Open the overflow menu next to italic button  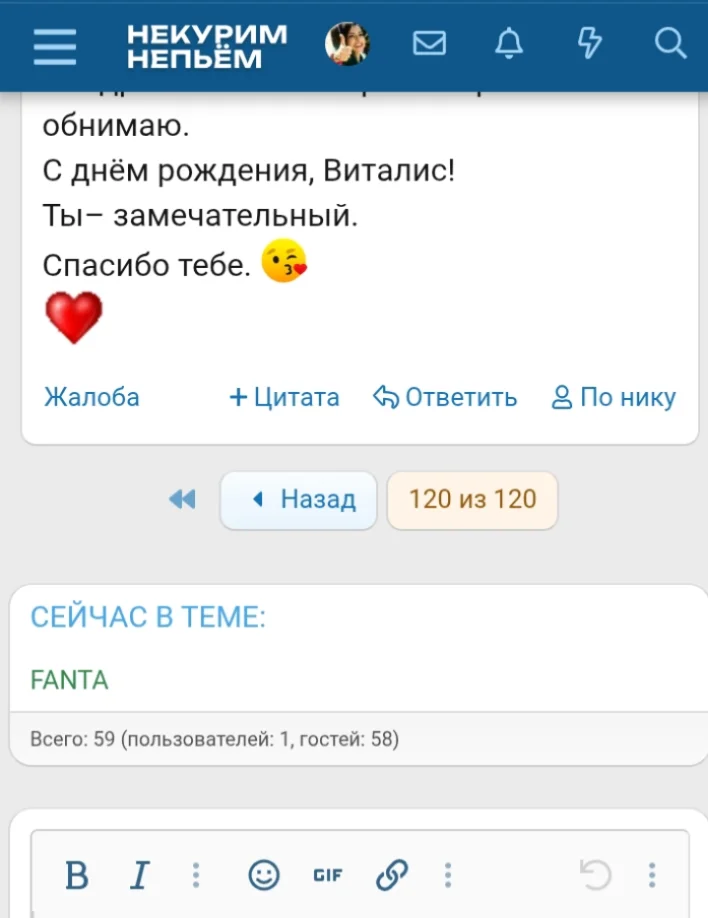click(197, 875)
